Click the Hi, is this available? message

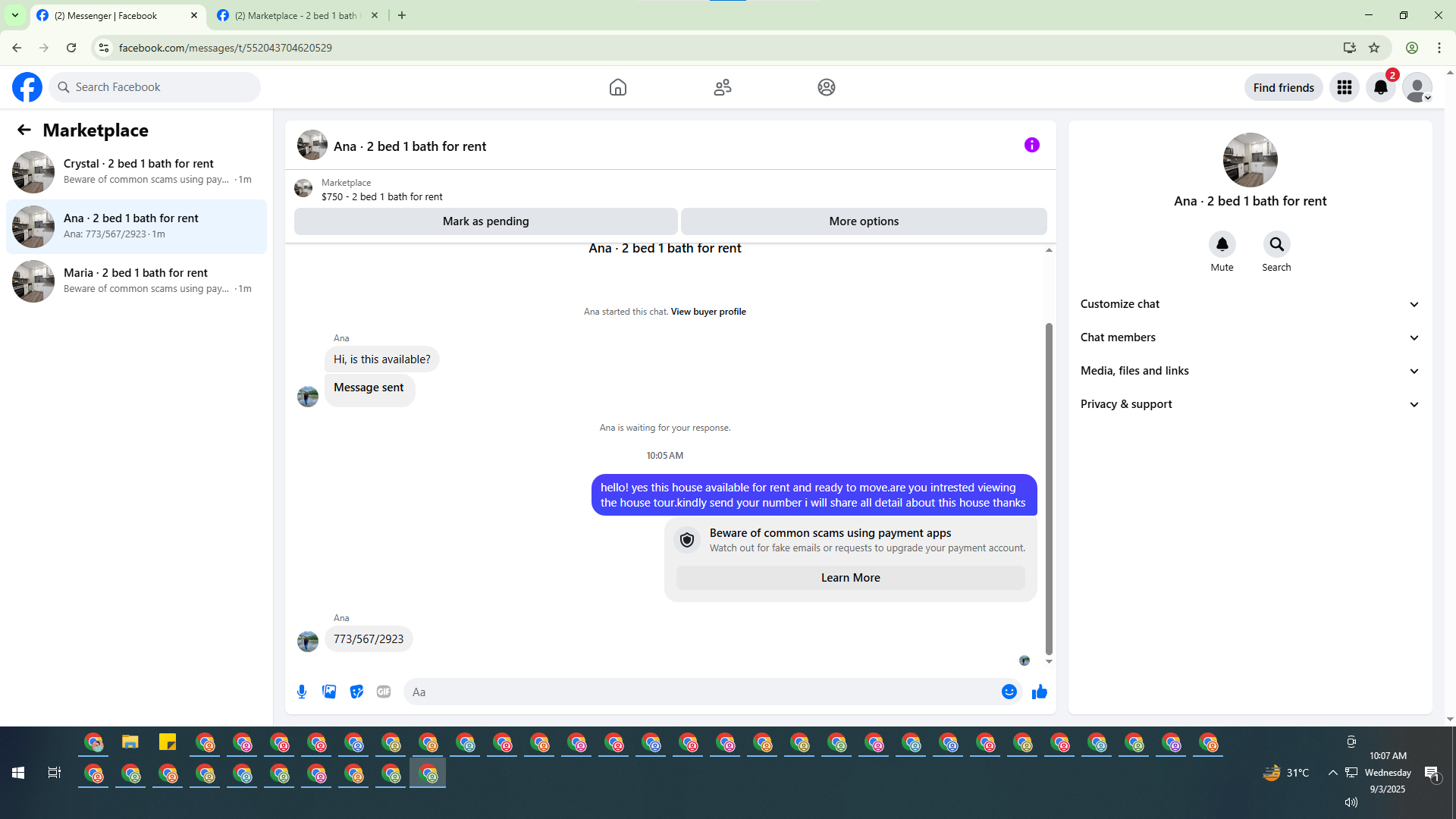point(382,359)
